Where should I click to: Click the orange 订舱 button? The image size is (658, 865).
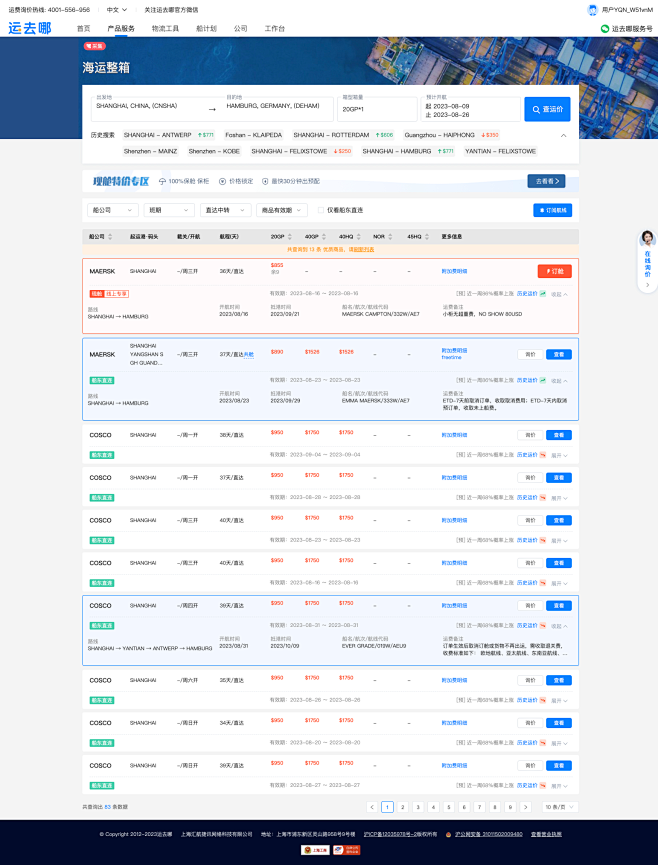tap(554, 271)
